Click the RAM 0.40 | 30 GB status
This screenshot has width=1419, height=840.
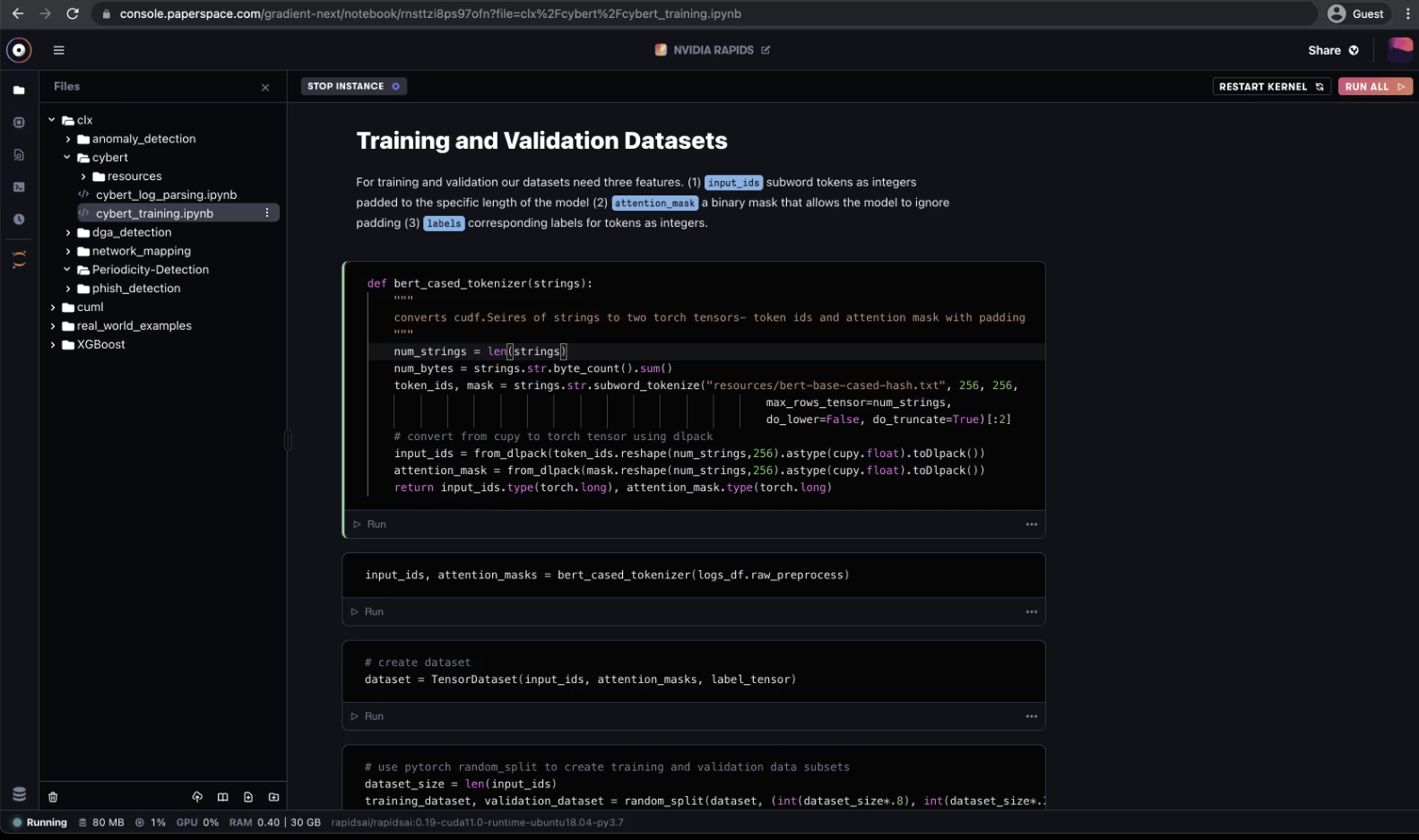point(274,822)
